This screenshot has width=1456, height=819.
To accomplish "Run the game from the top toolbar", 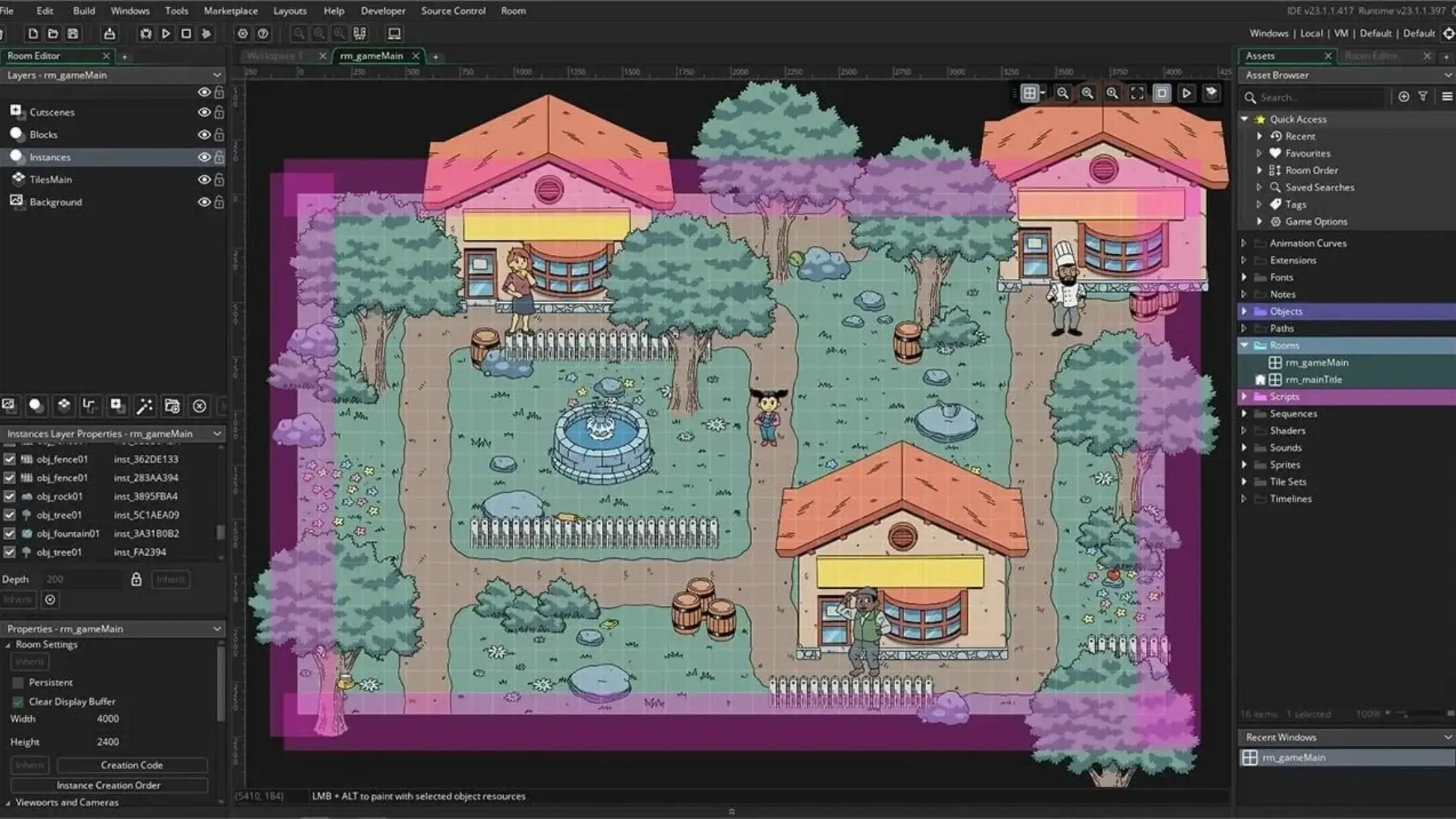I will (166, 33).
